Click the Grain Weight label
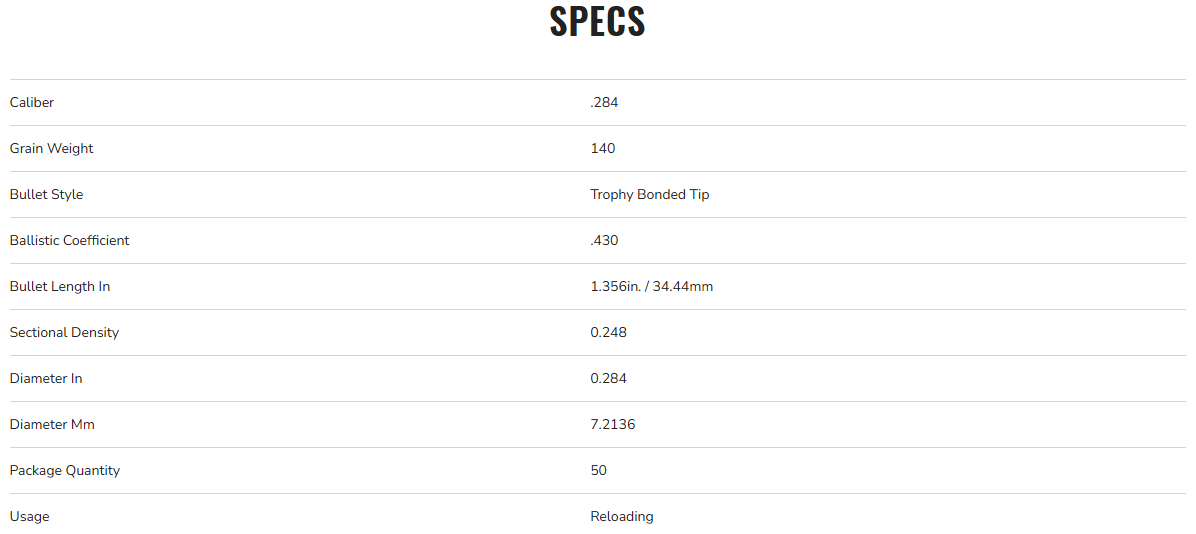Screen dimensions: 1196x534 pos(51,148)
